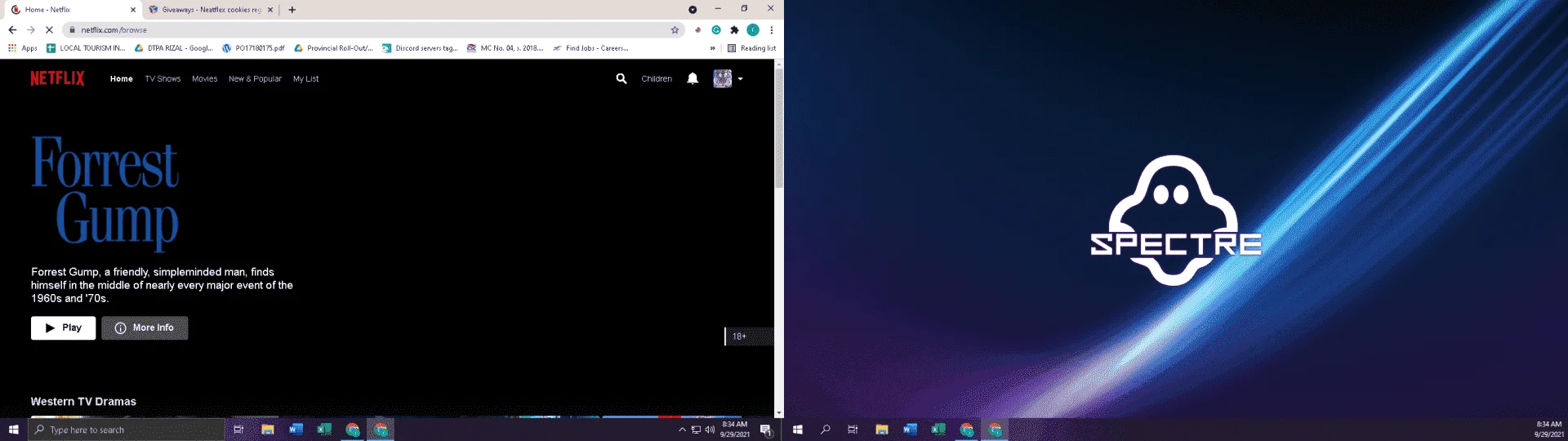The width and height of the screenshot is (1568, 441).
Task: Open the Reading list
Action: click(x=752, y=48)
